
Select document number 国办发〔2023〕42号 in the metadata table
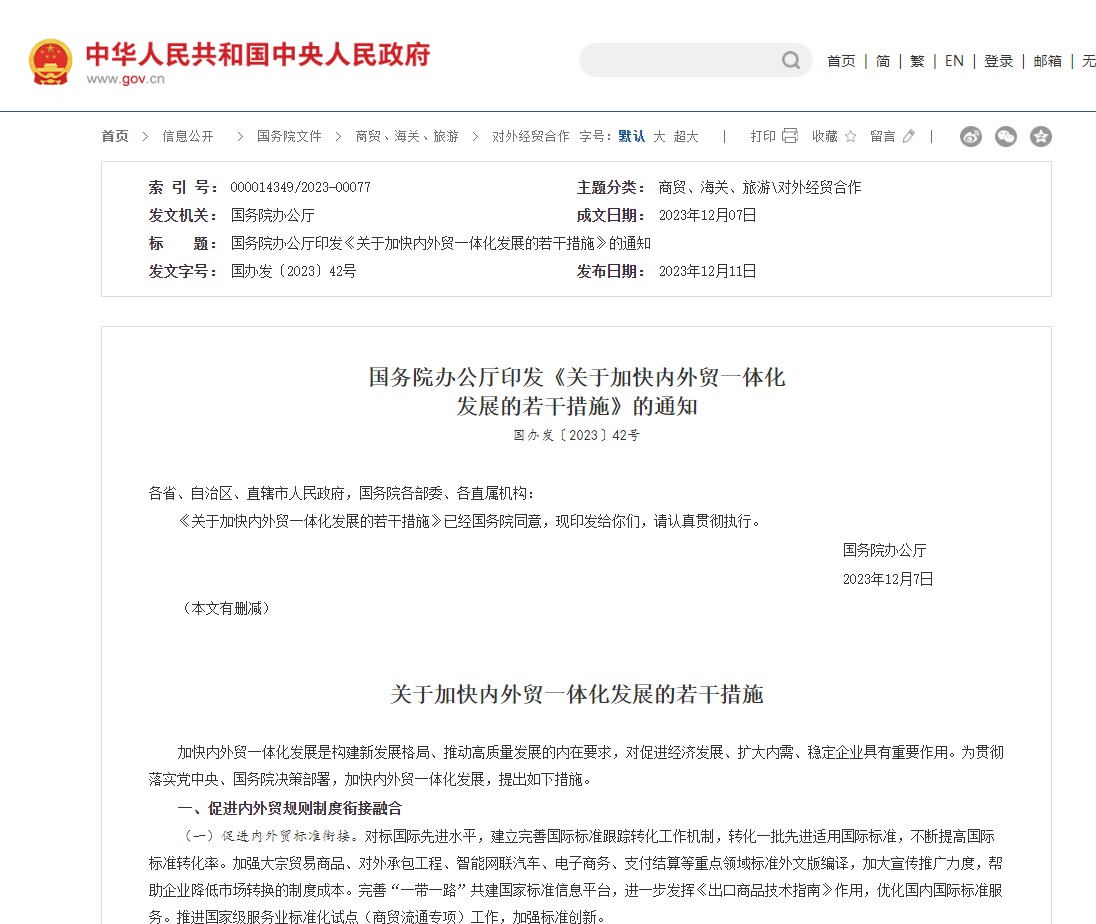click(294, 271)
